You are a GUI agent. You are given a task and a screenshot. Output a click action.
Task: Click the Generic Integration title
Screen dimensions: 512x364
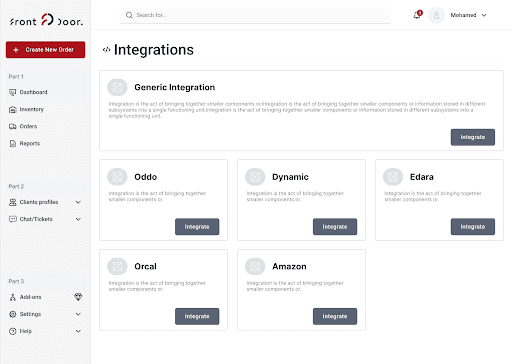pos(175,87)
